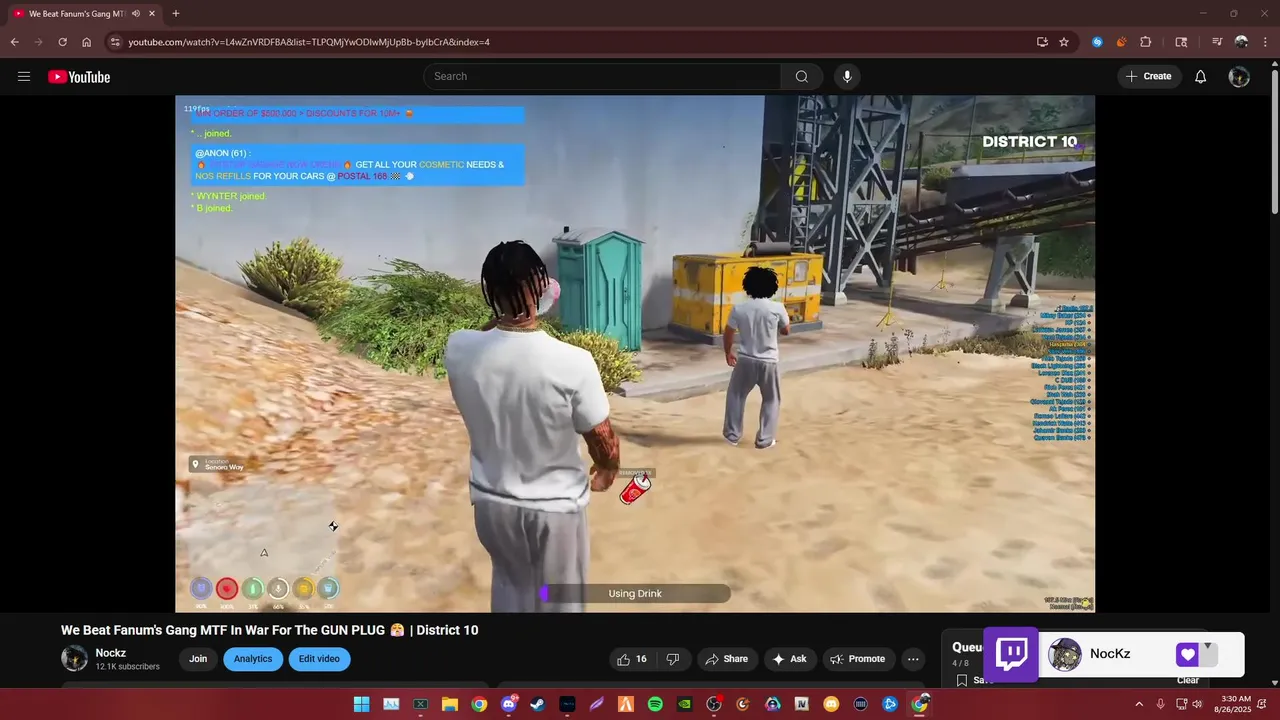This screenshot has width=1280, height=720.
Task: Open the Shazam extension
Action: tap(1097, 42)
